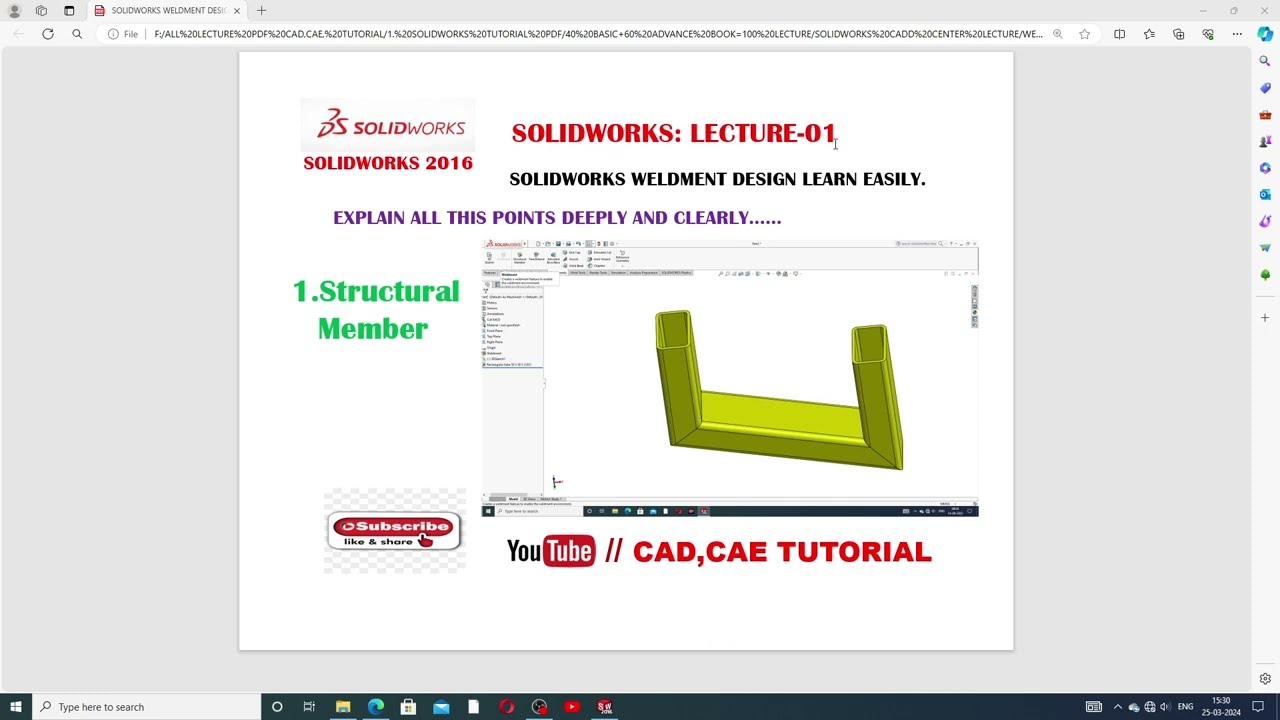Open YouTube app from the taskbar
Viewport: 1280px width, 720px height.
click(572, 707)
